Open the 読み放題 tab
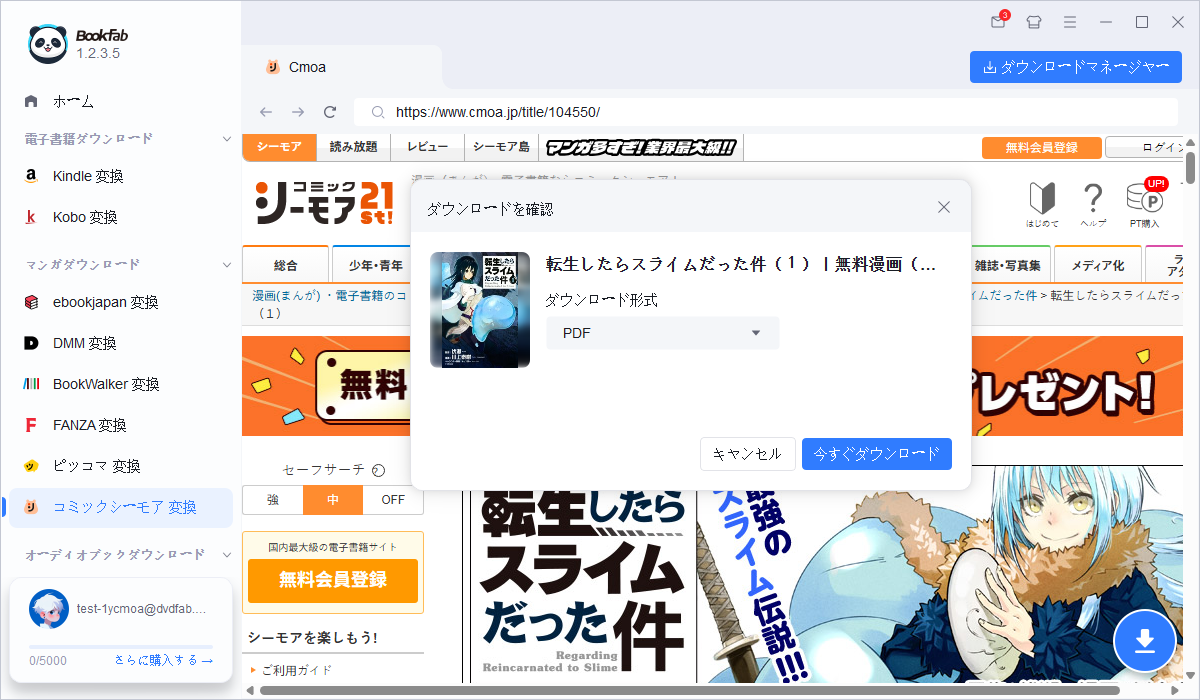The width and height of the screenshot is (1200, 700). pos(354,147)
